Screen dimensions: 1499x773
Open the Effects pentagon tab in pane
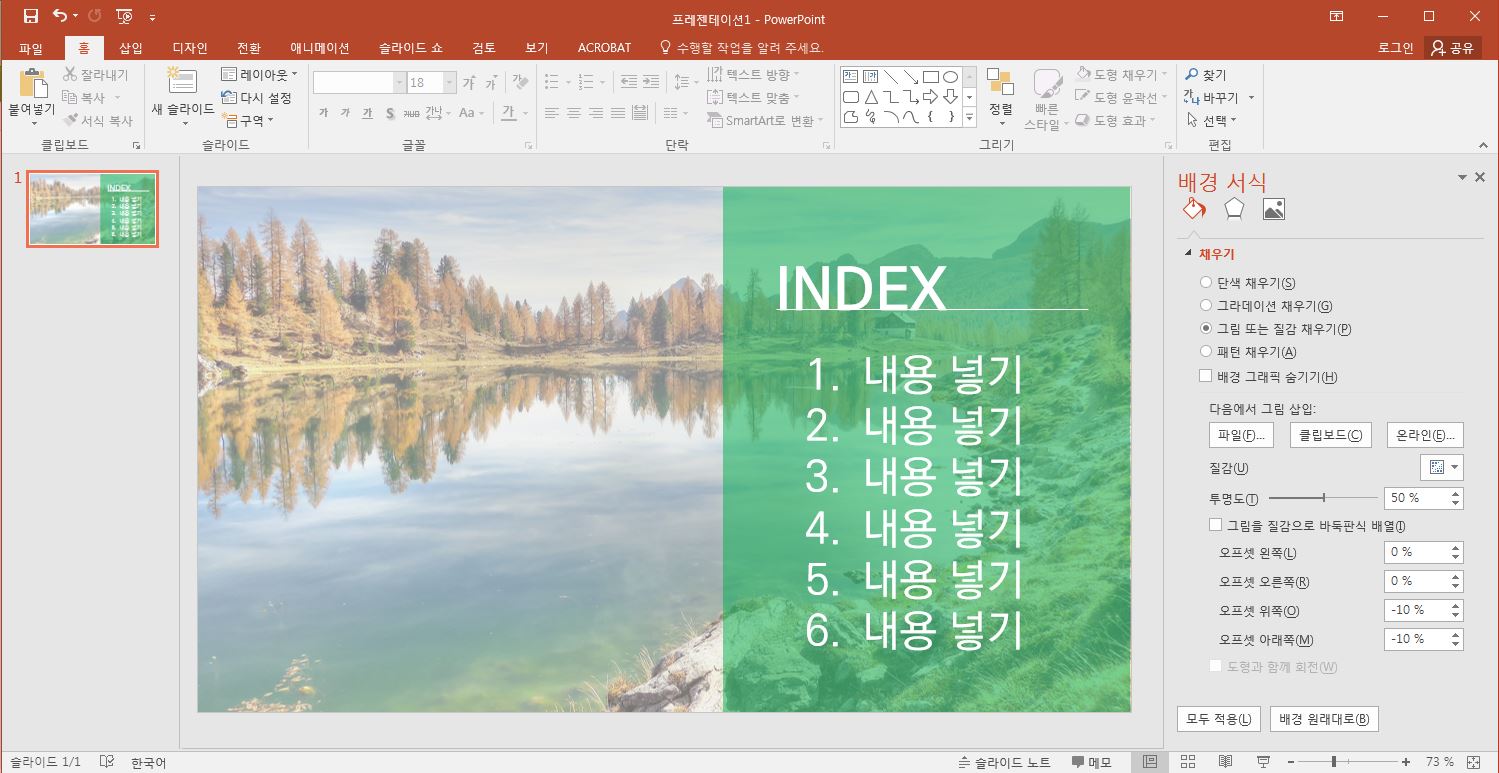pyautogui.click(x=1234, y=208)
